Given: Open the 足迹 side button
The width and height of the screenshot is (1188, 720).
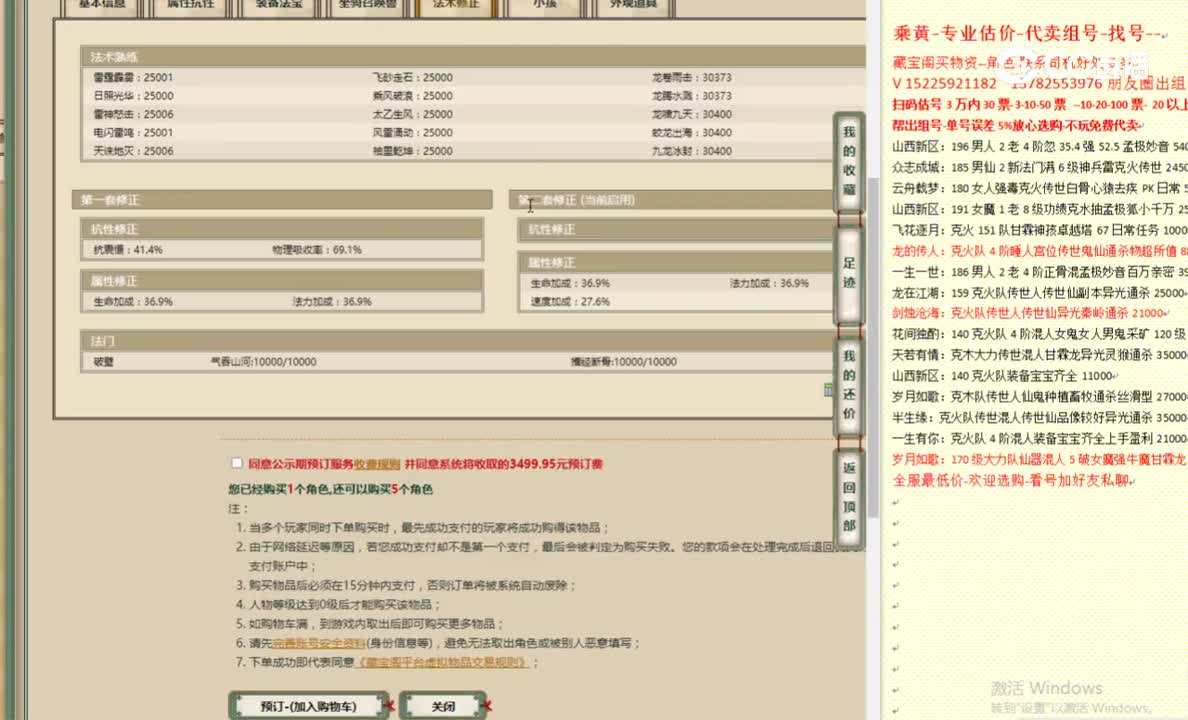Looking at the screenshot, I should (849, 274).
